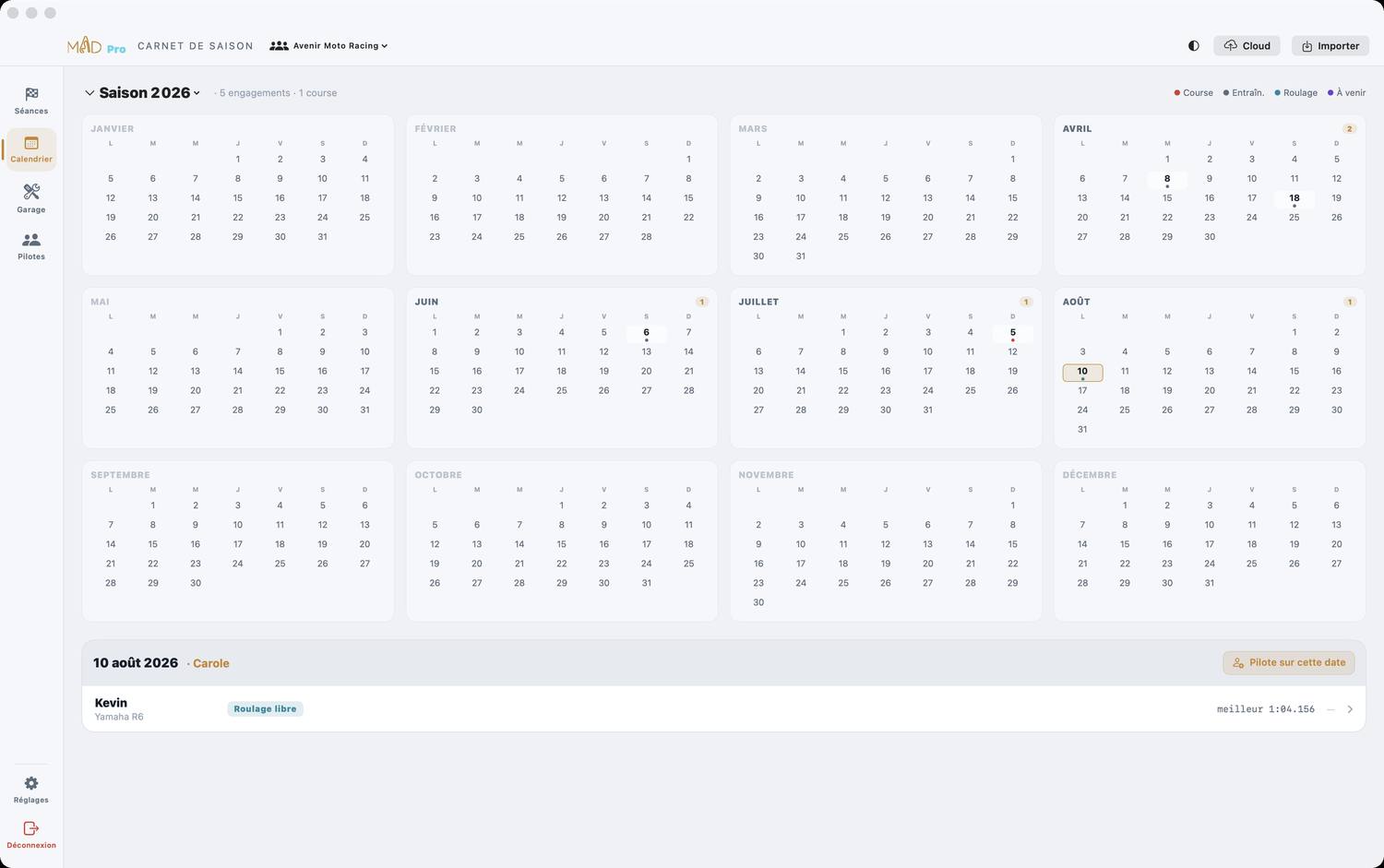Select the highlighted 10 August date

pos(1082,373)
